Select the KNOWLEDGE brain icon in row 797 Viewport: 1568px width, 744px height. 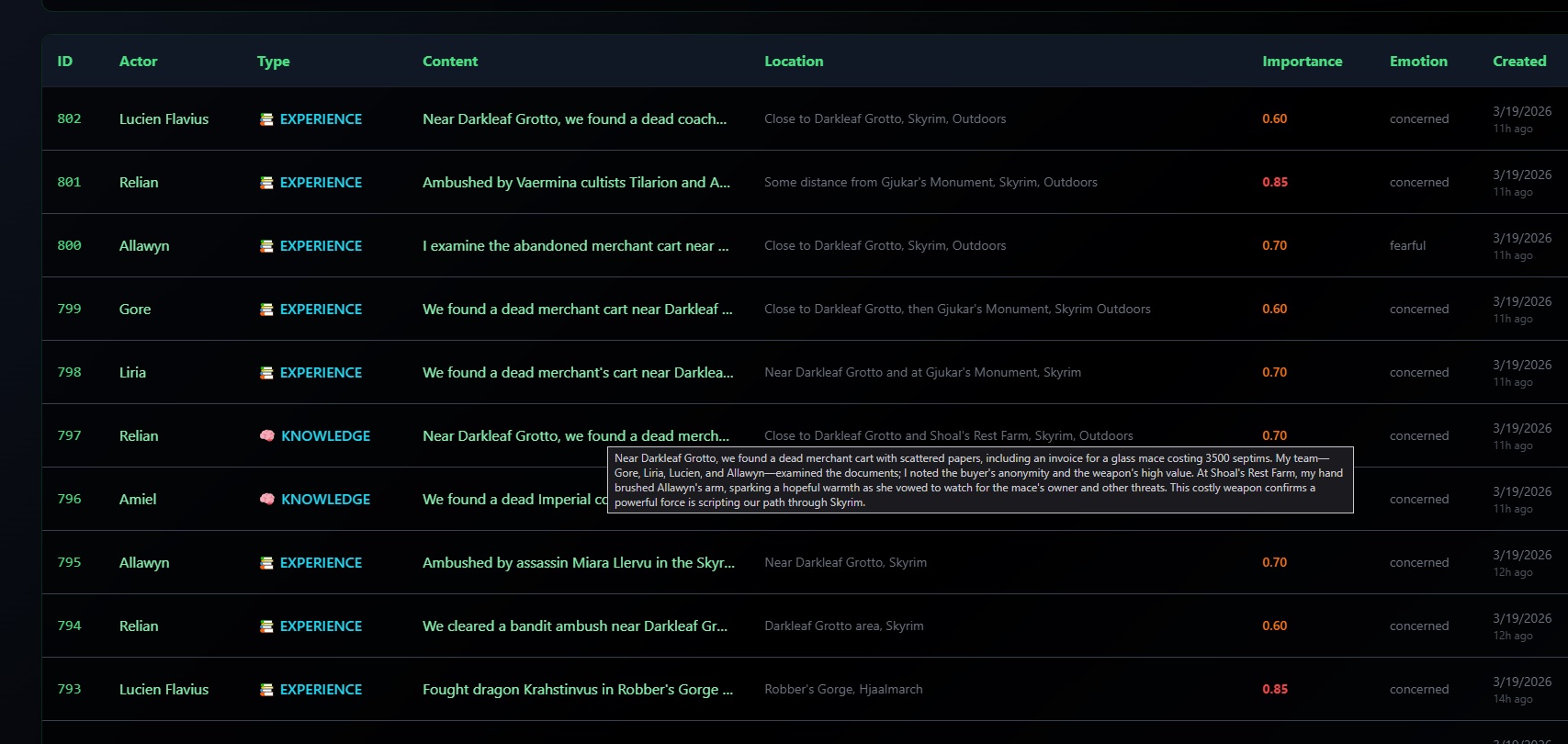(267, 436)
